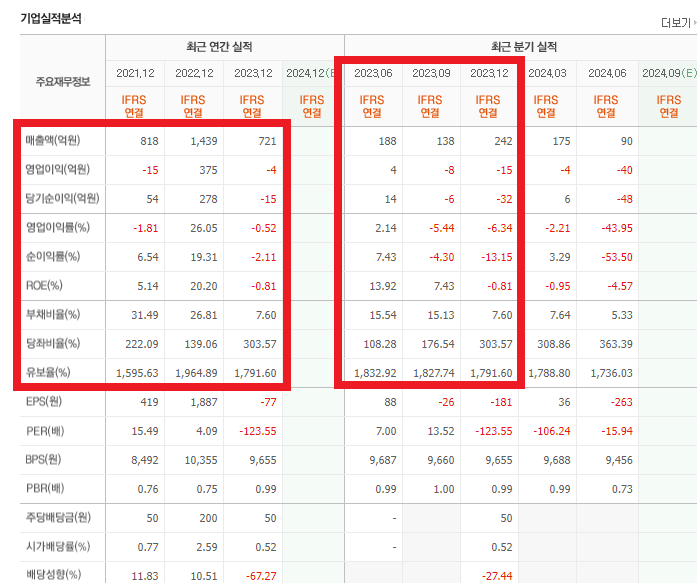Select the 기업실적분석 heading
Screen dimensions: 697x583
[x=51, y=18]
